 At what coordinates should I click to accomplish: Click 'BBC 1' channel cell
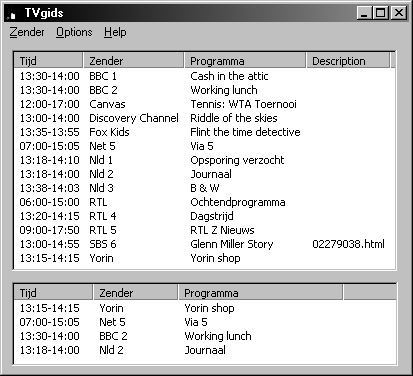[103, 76]
